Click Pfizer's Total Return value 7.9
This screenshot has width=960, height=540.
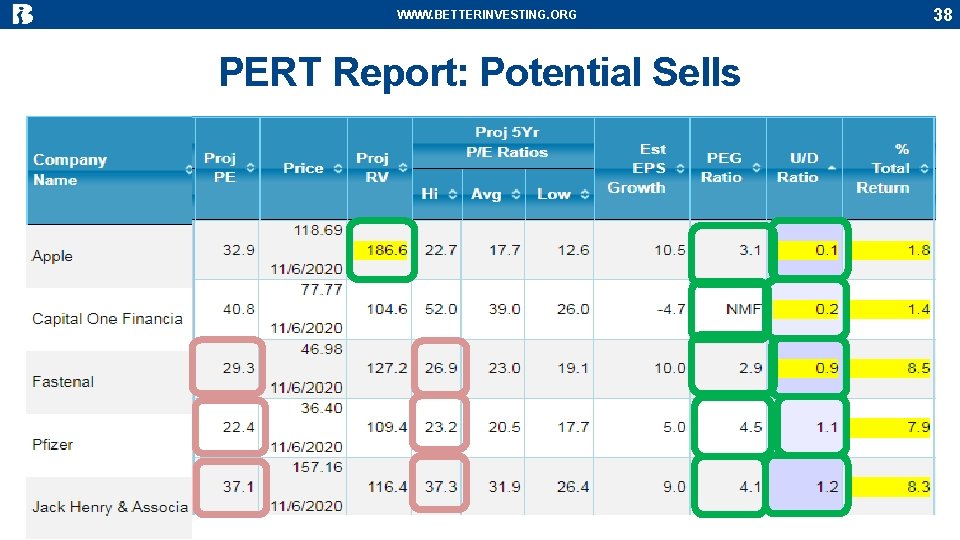[x=919, y=427]
